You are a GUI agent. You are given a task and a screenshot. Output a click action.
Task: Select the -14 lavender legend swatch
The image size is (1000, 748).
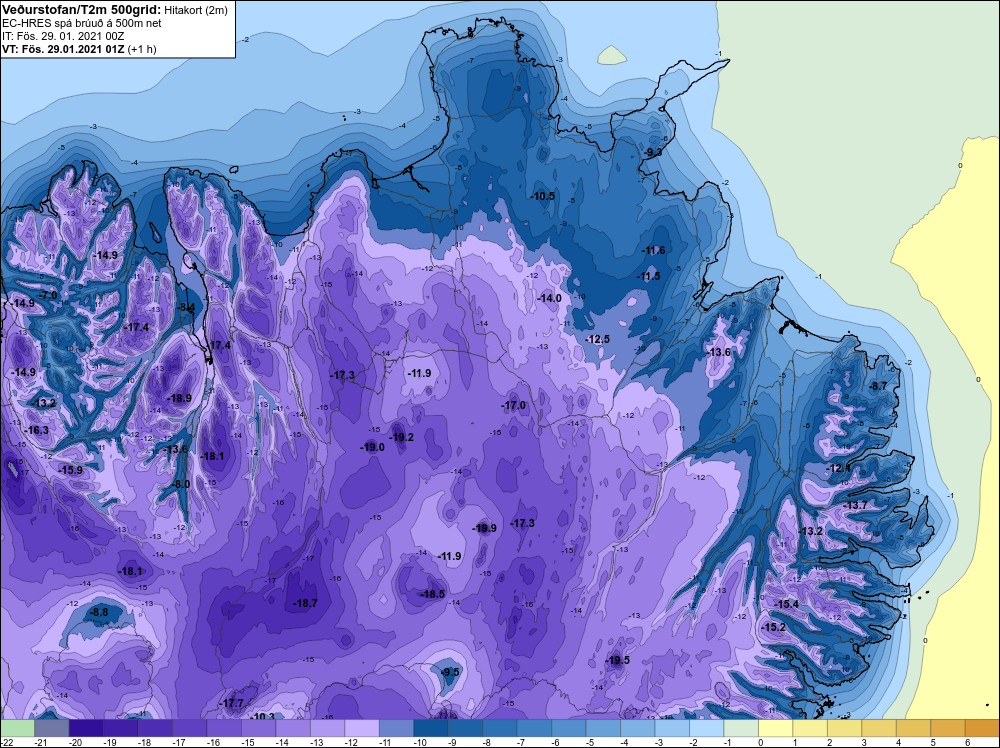pyautogui.click(x=293, y=728)
